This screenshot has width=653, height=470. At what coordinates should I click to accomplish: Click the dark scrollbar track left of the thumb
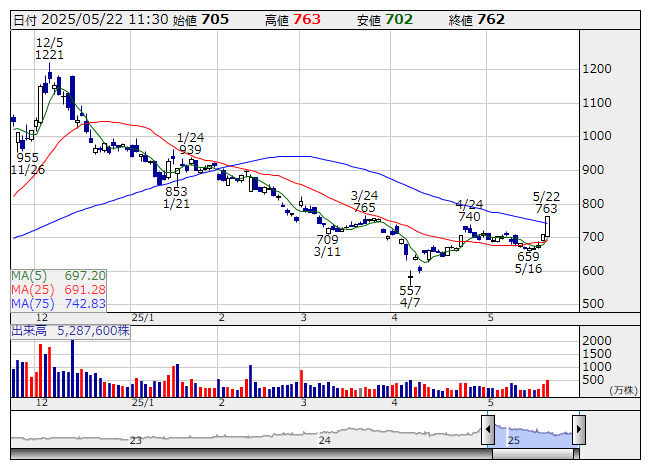click(x=251, y=454)
